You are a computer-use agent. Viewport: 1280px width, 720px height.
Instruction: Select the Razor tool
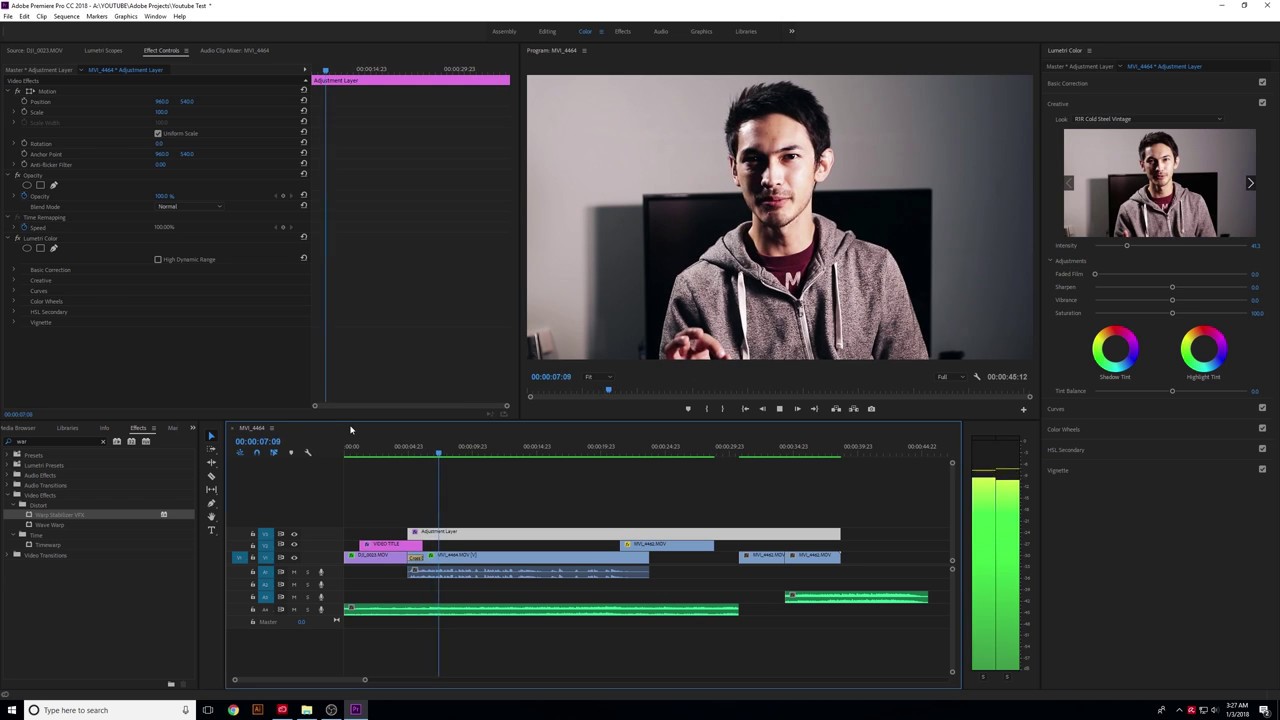[x=211, y=476]
